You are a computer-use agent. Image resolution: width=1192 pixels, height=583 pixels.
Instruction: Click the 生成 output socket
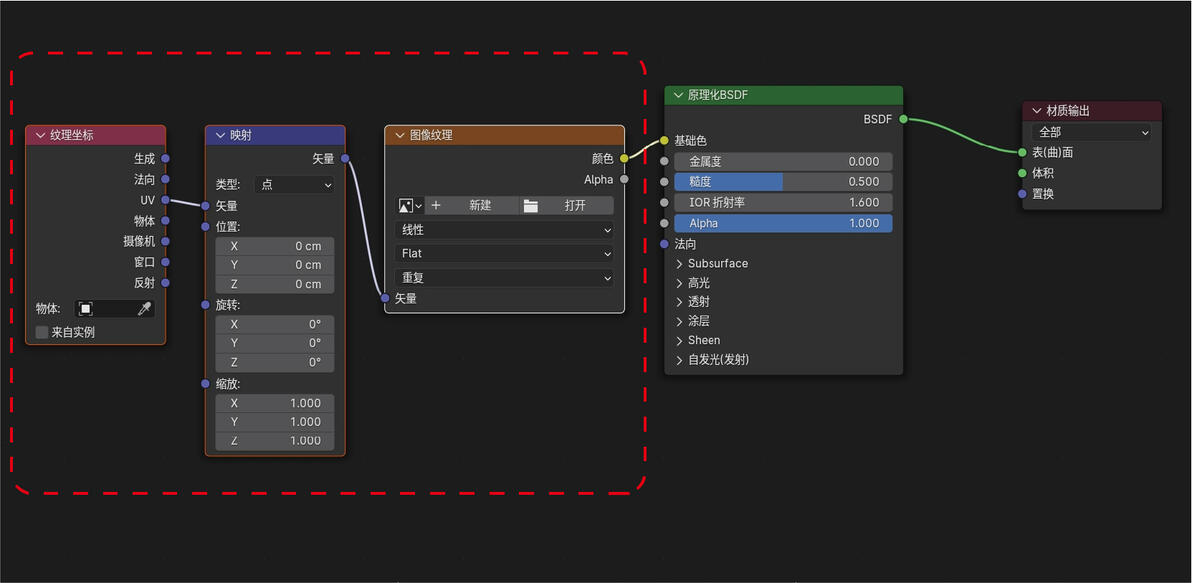pos(166,159)
